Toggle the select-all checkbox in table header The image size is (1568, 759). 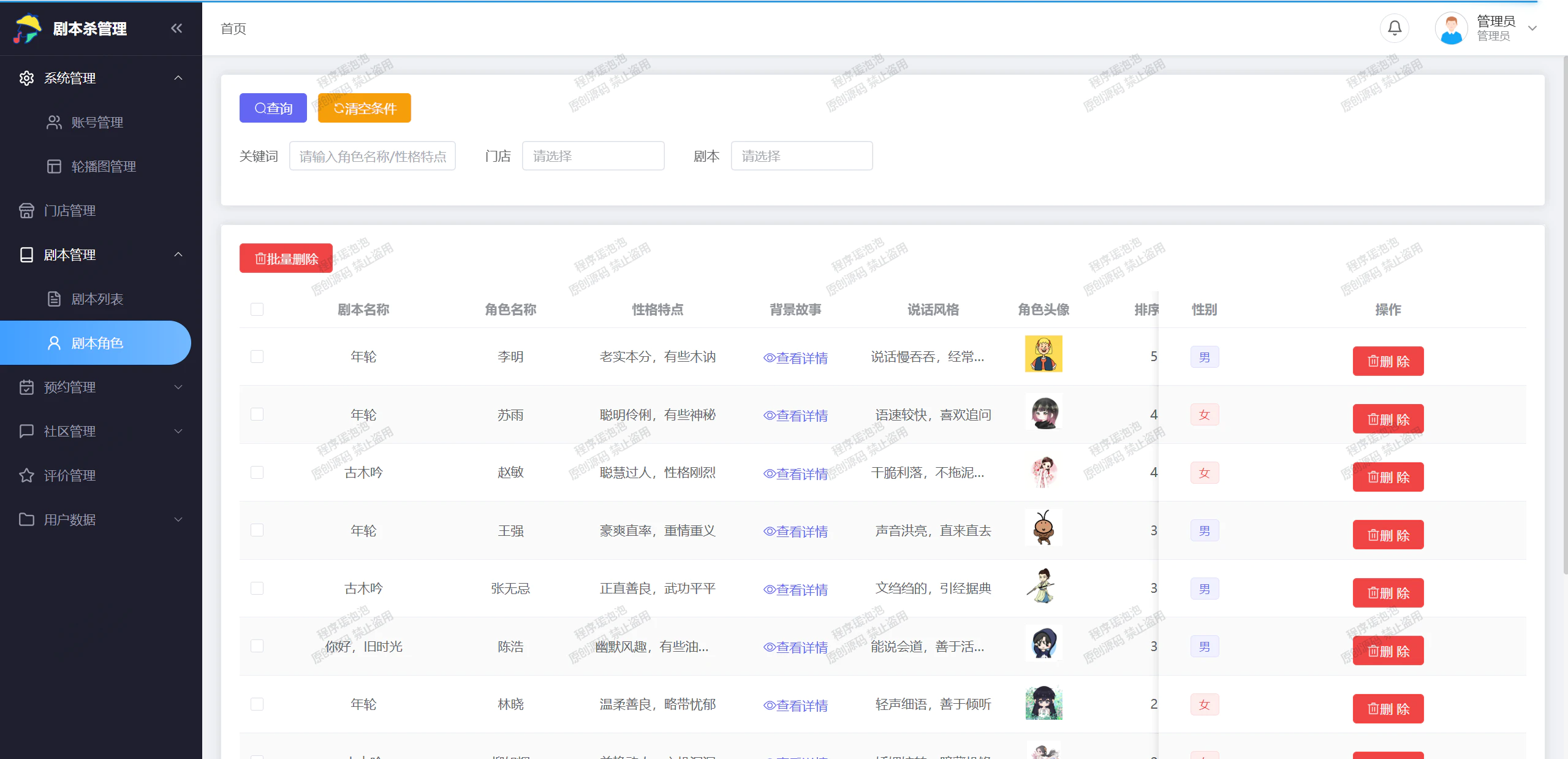257,309
